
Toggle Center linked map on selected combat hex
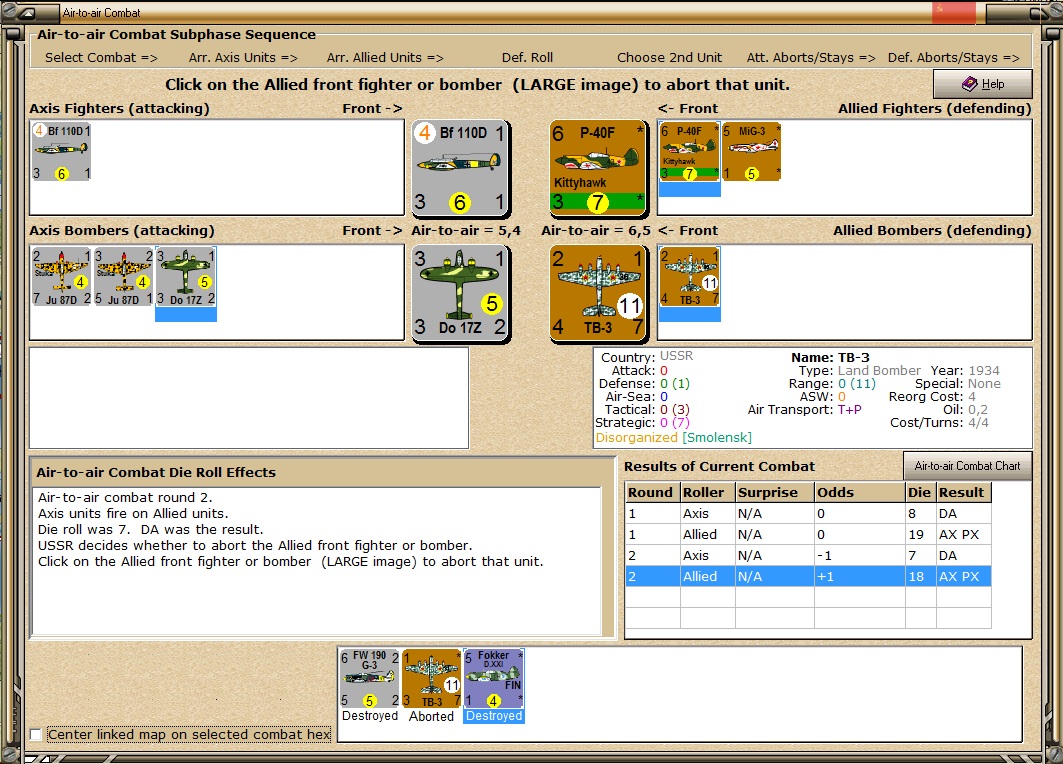coord(36,735)
